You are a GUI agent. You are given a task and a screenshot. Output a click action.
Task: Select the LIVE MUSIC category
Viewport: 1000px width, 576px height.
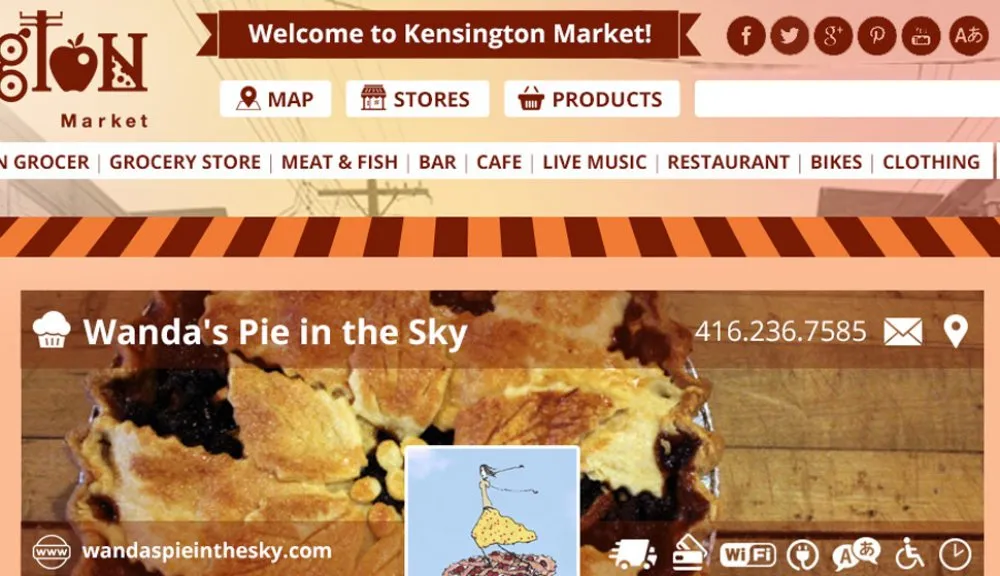point(594,162)
